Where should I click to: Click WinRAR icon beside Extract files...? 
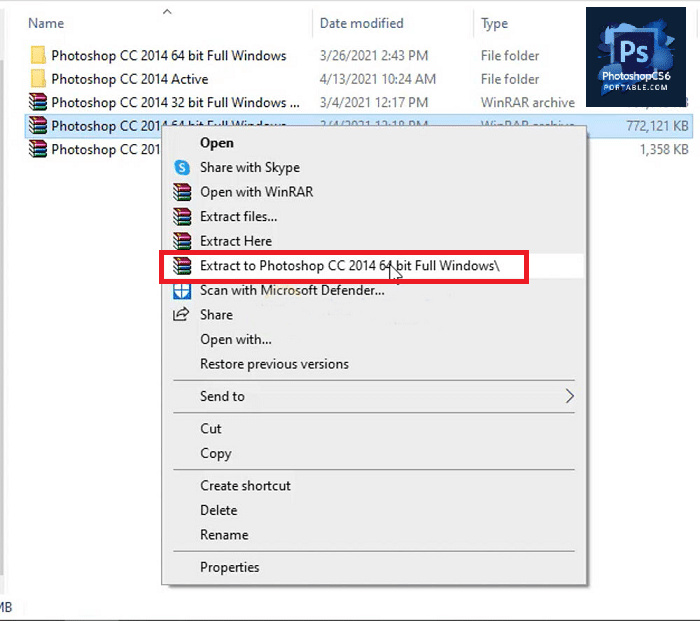(182, 217)
